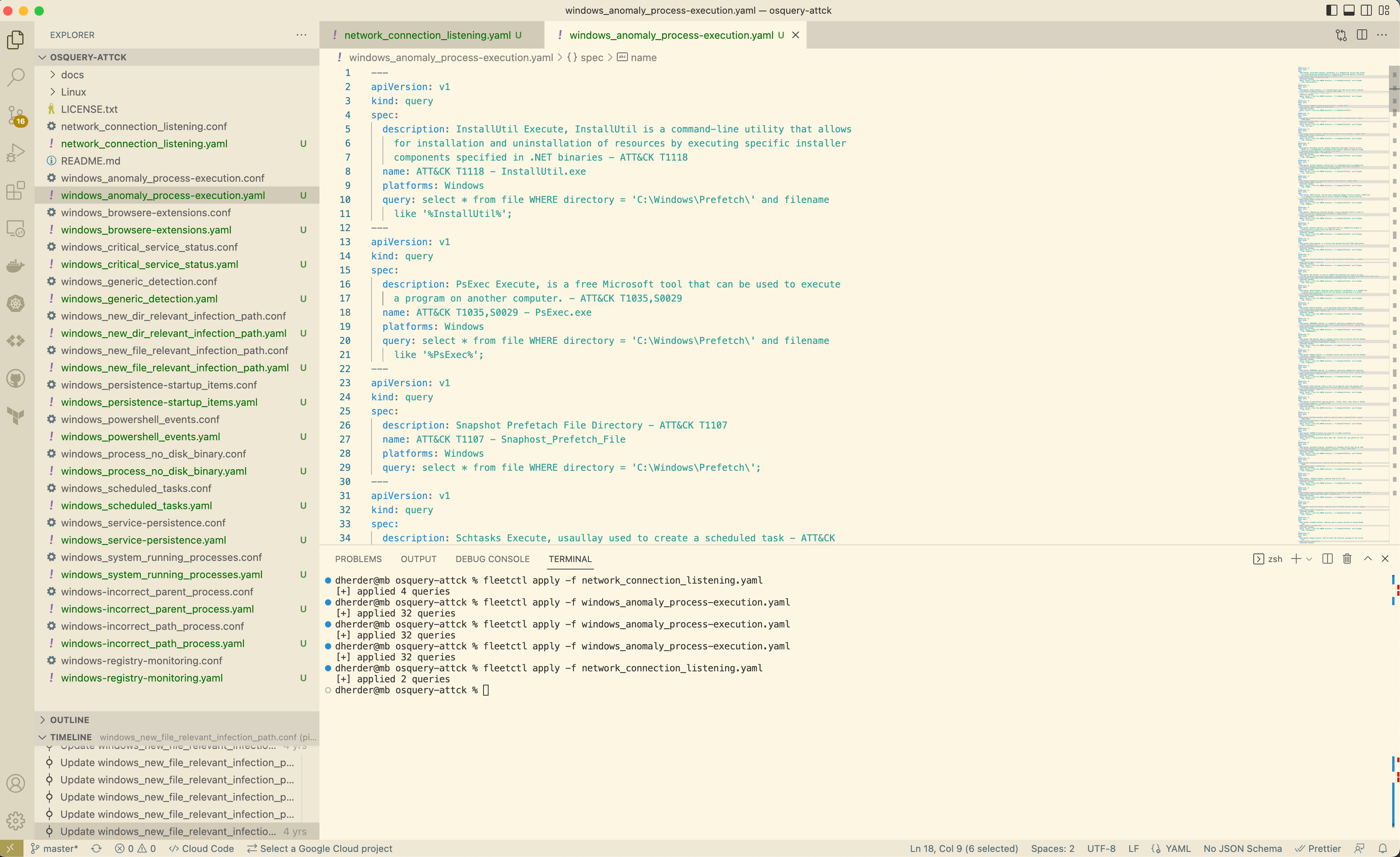Expand the docs folder

click(177, 75)
